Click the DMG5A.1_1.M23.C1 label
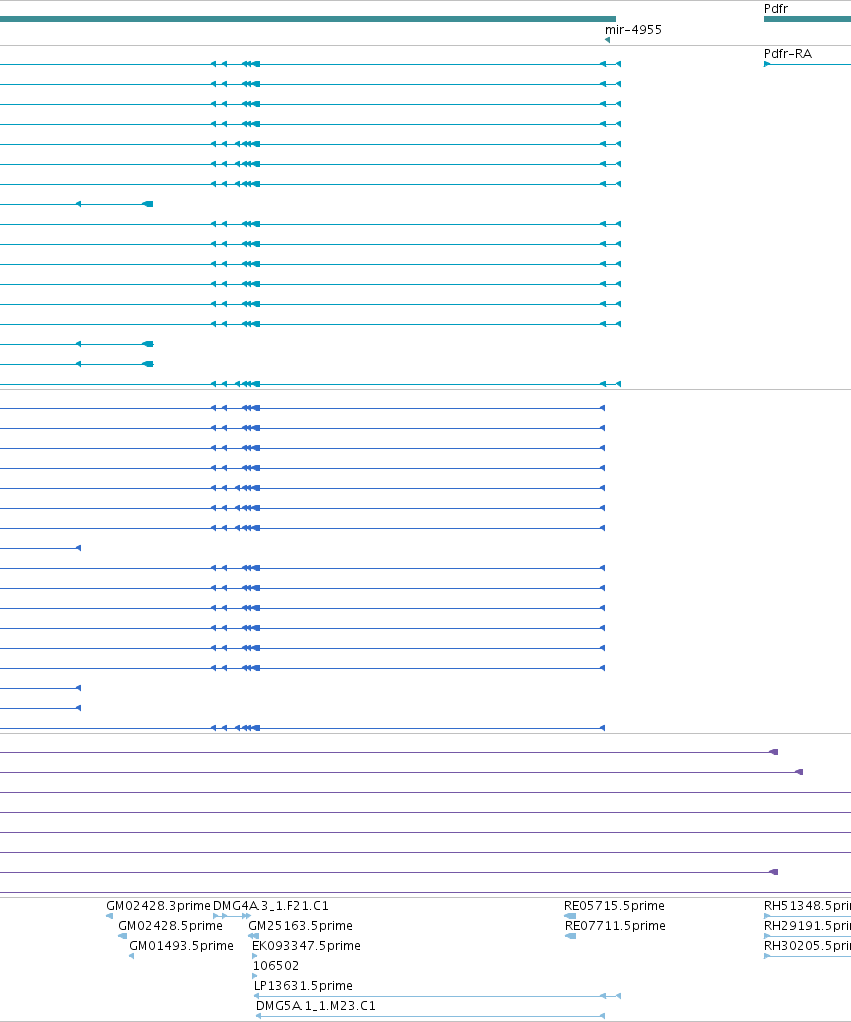Screen dimensions: 851x1022 [x=315, y=1006]
